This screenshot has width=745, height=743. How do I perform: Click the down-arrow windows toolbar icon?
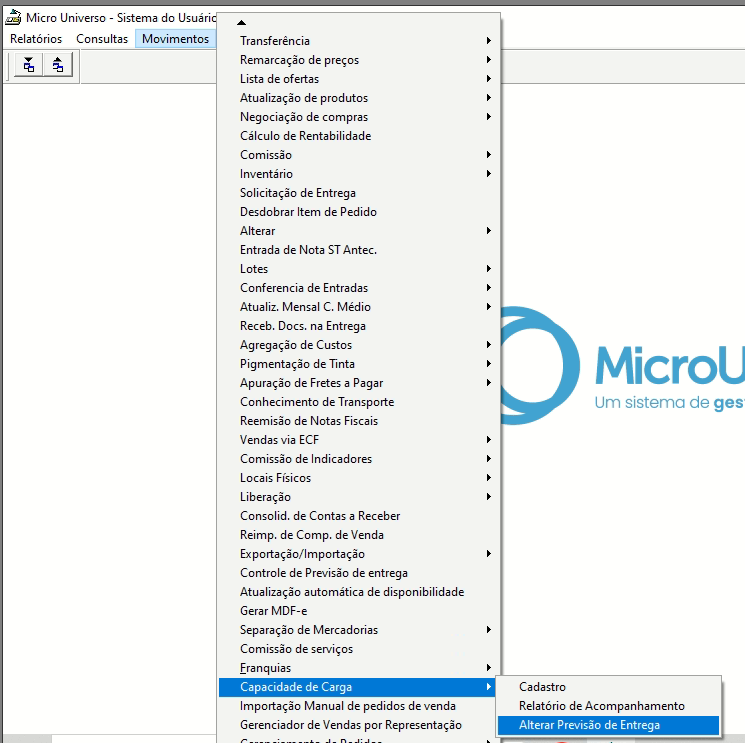click(x=29, y=66)
